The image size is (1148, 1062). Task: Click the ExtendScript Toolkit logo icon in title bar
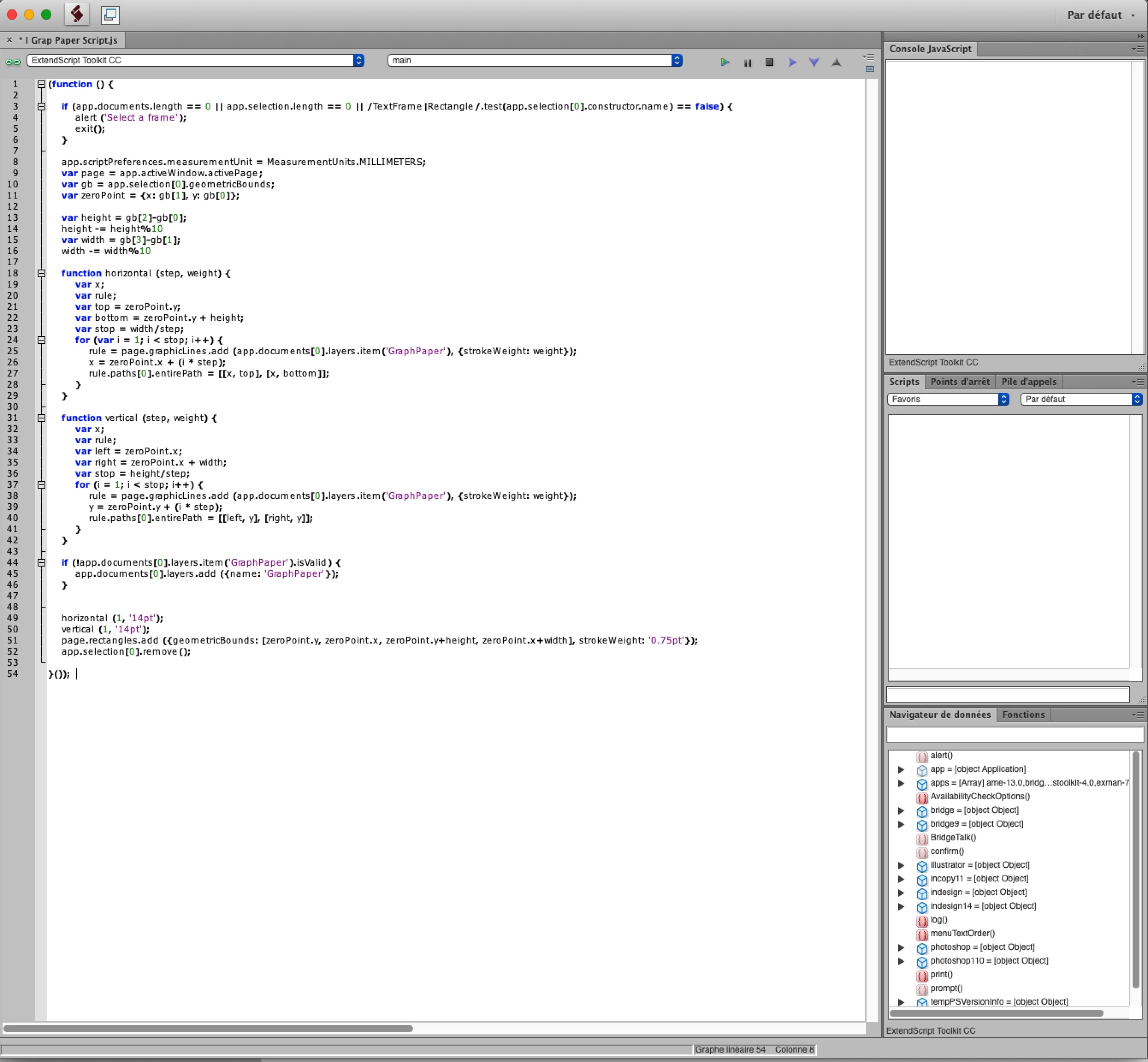click(77, 15)
